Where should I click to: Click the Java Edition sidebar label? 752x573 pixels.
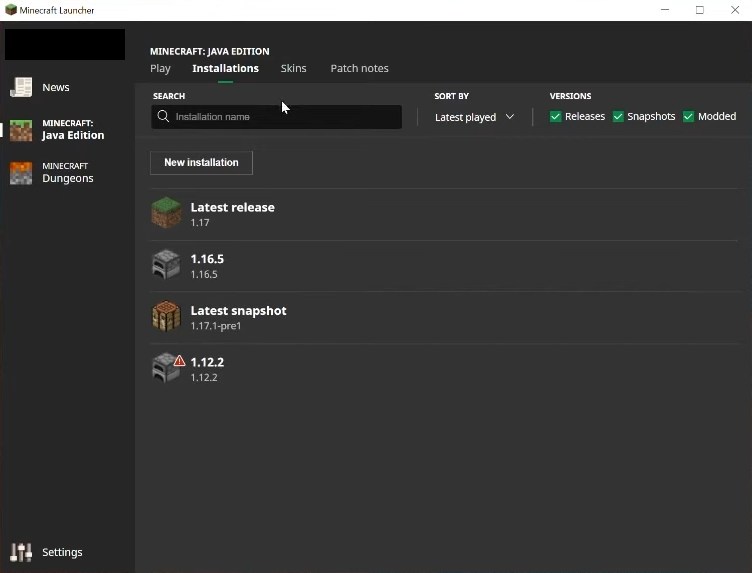(x=72, y=130)
